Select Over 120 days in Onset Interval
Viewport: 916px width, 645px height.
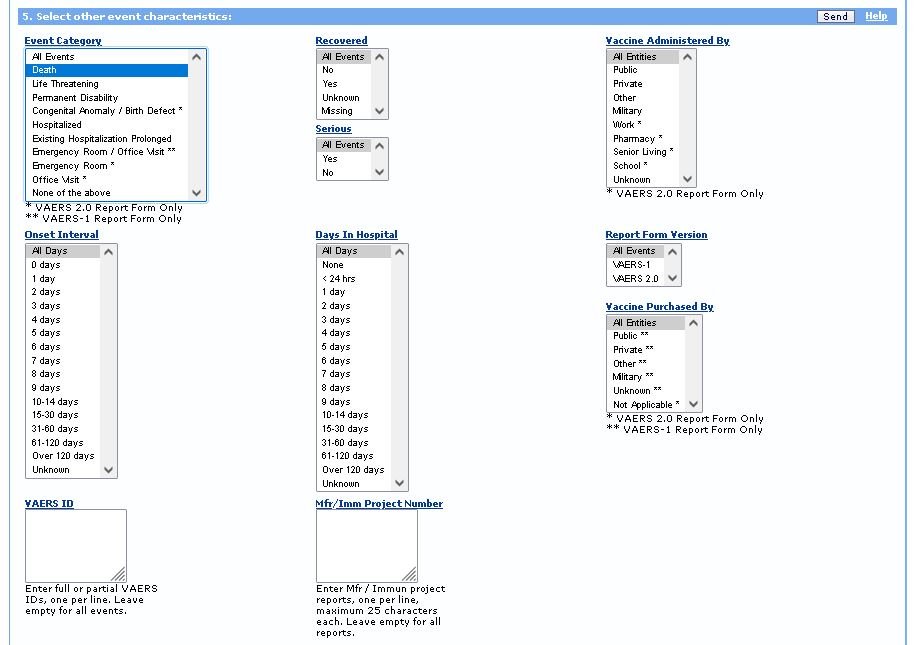pos(63,456)
